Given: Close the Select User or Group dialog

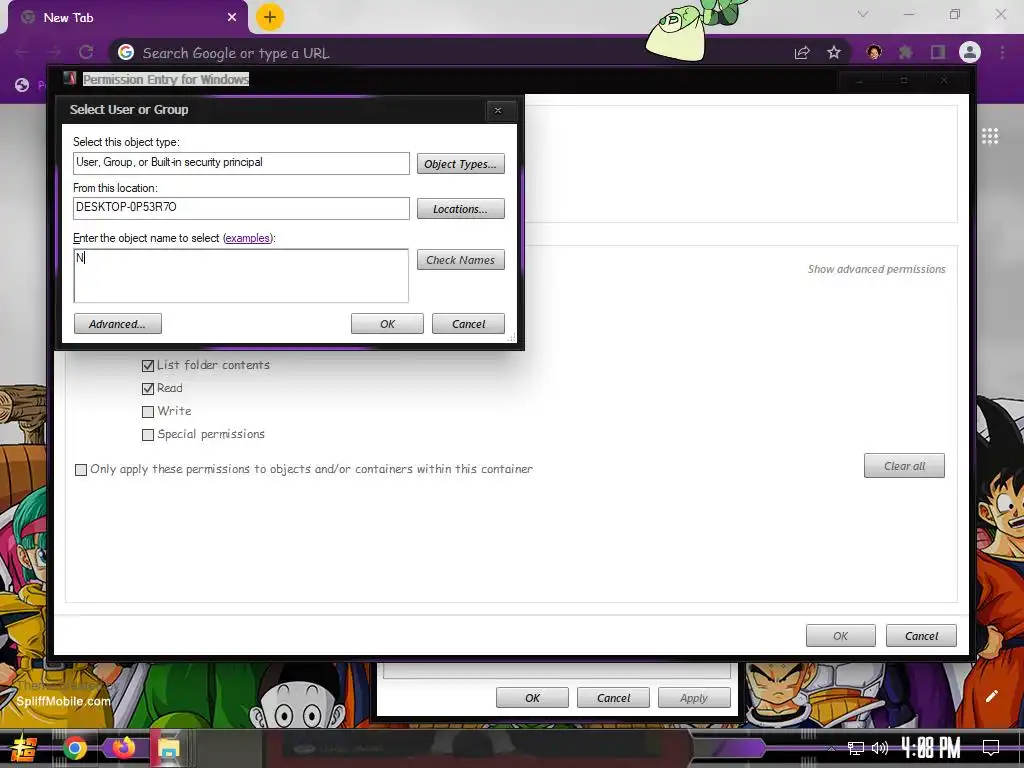Looking at the screenshot, I should coord(498,110).
